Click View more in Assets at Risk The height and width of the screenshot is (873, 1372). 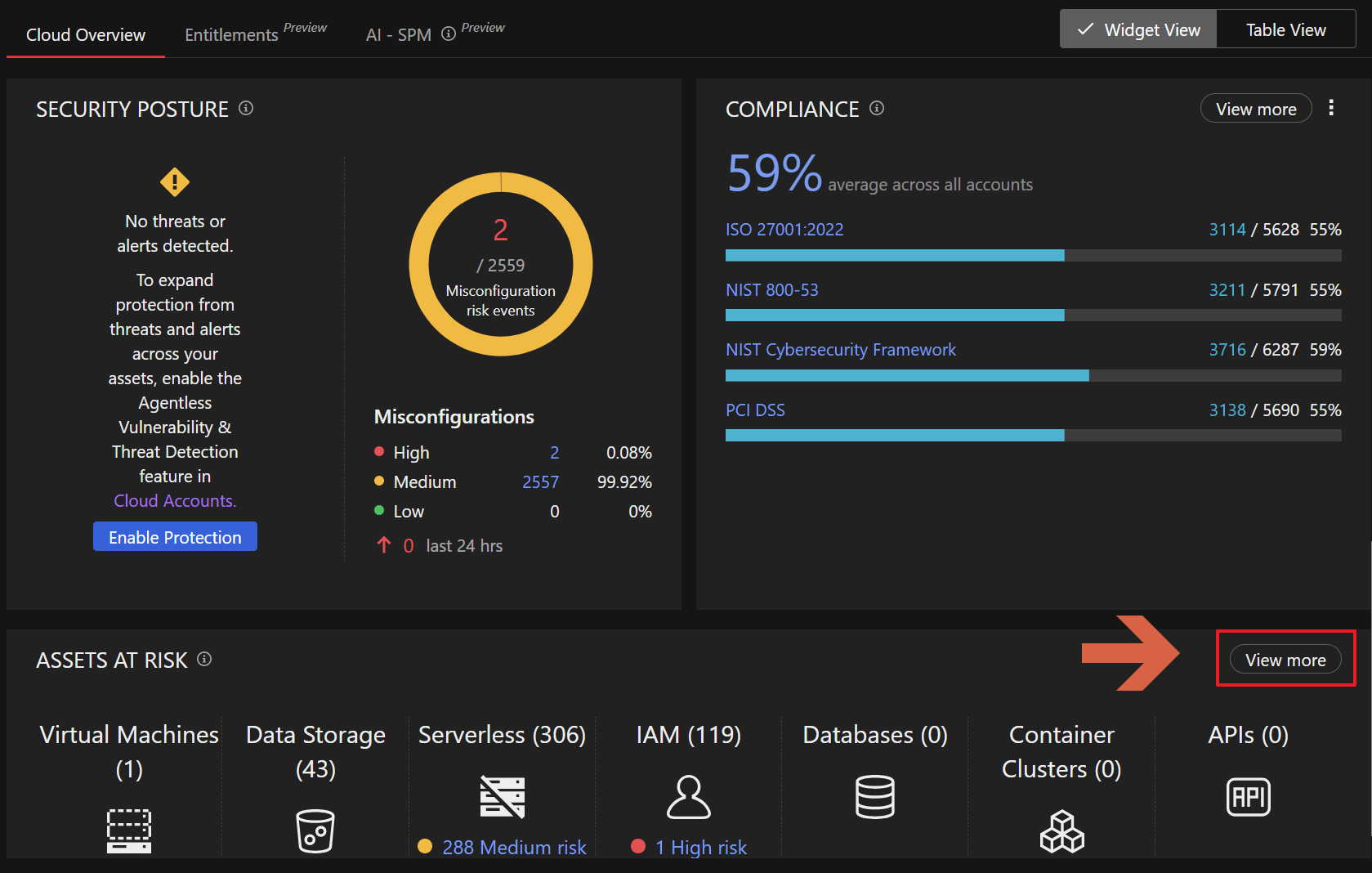click(x=1285, y=660)
